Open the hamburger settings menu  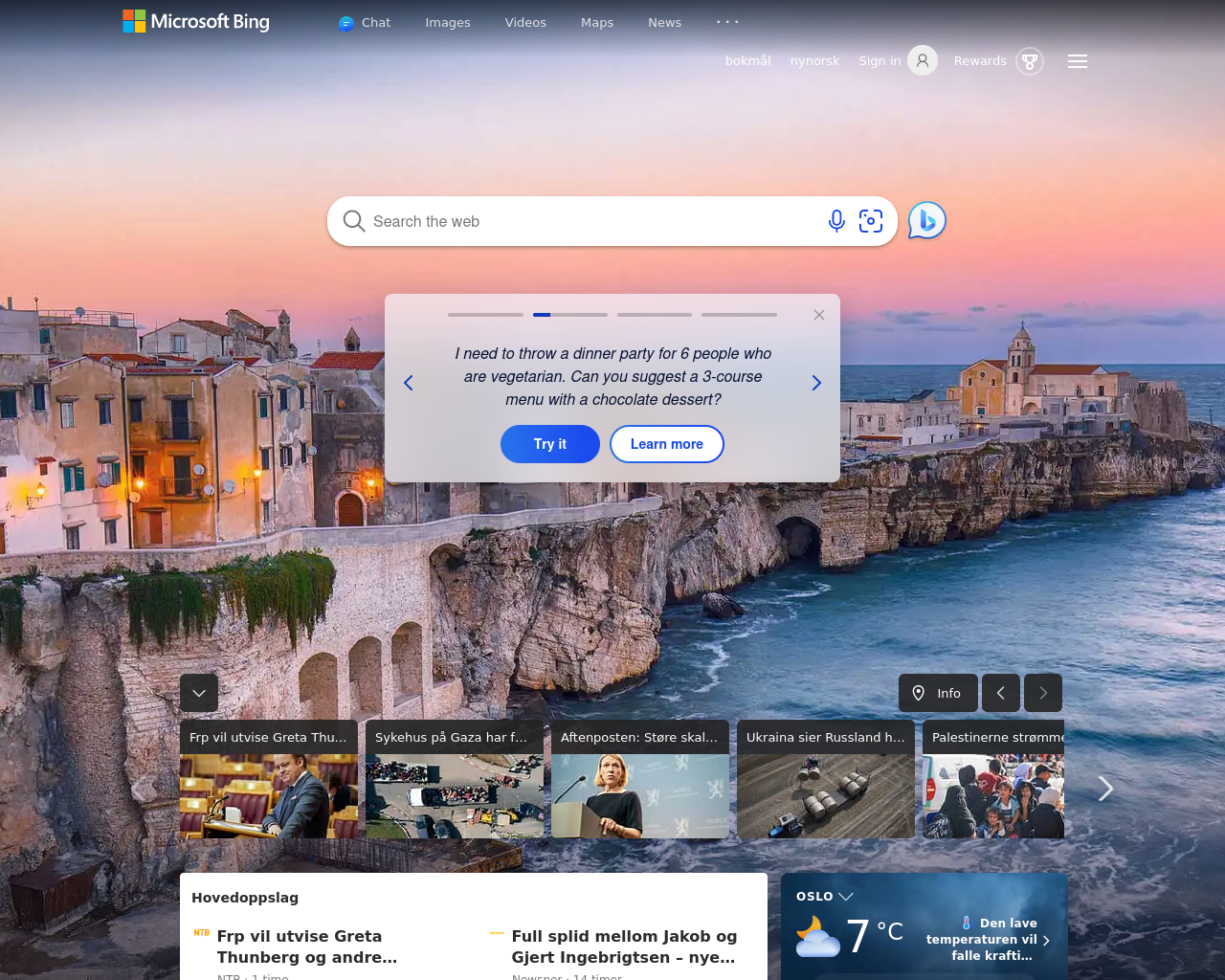[x=1078, y=61]
